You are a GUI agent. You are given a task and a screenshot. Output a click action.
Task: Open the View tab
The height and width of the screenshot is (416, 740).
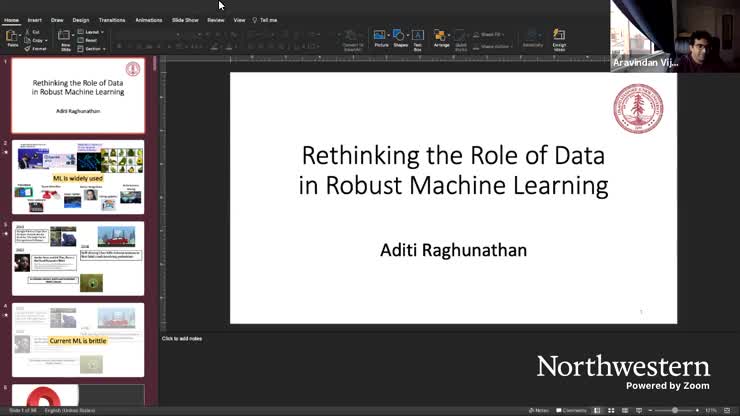point(239,20)
